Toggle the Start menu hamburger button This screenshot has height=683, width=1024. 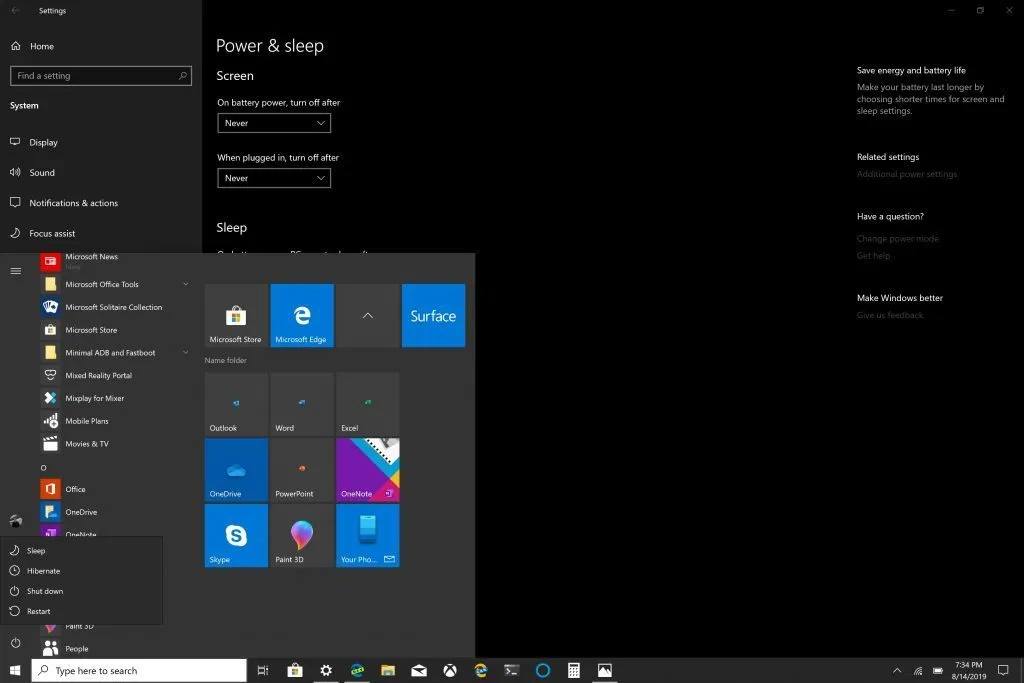click(x=15, y=271)
